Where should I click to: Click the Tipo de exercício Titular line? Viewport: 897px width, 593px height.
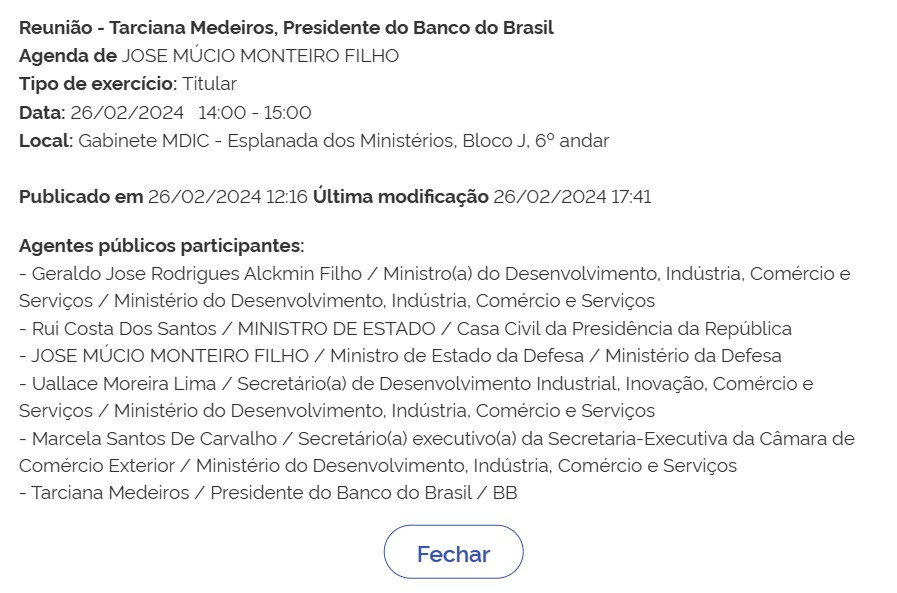(128, 83)
